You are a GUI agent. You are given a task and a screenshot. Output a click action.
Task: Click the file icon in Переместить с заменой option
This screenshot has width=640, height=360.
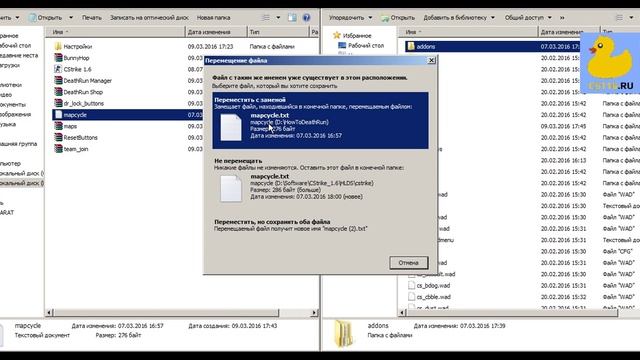coord(231,127)
